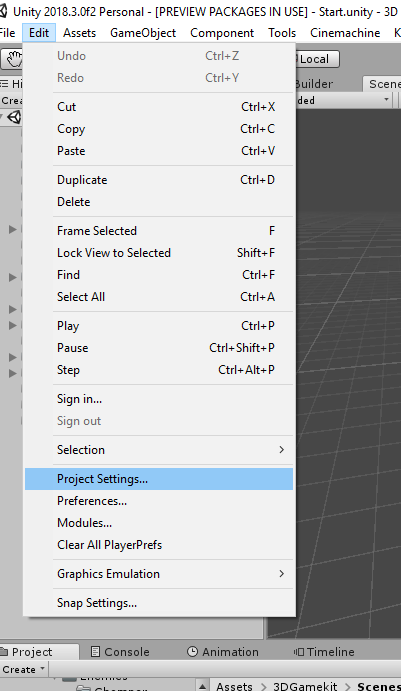The height and width of the screenshot is (691, 401).
Task: Select Clear All PlayerPrefs
Action: click(159, 545)
